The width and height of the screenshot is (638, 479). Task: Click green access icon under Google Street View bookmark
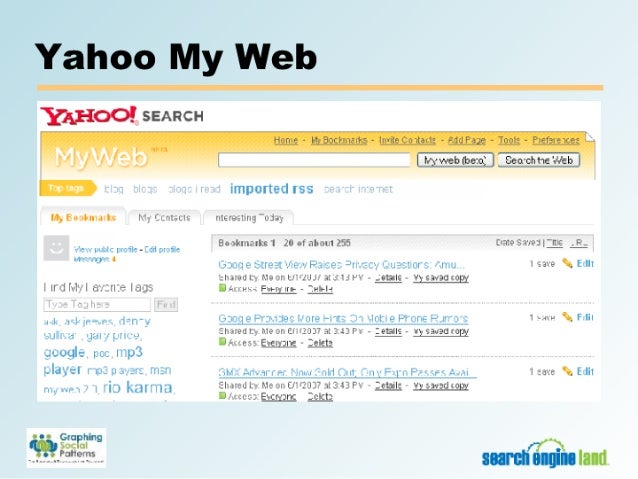coord(222,288)
